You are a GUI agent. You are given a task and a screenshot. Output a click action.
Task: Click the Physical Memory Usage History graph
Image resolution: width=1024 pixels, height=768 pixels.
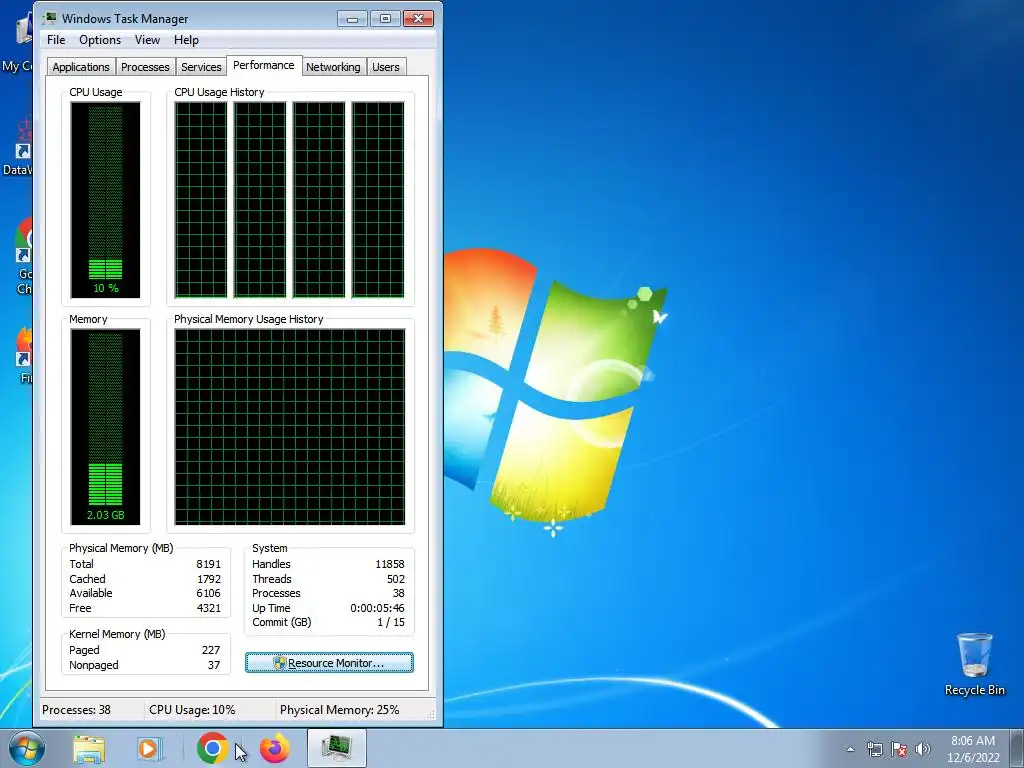pos(290,427)
